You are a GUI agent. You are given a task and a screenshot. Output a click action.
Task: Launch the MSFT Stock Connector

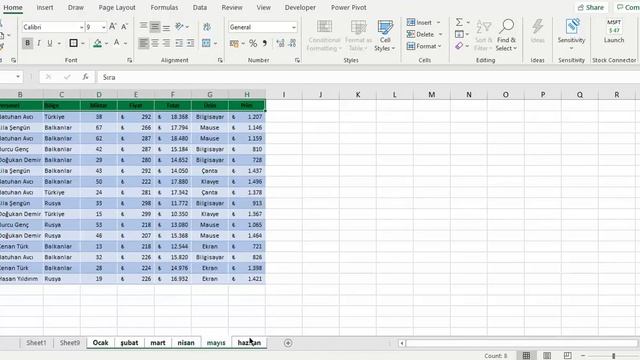(x=614, y=31)
